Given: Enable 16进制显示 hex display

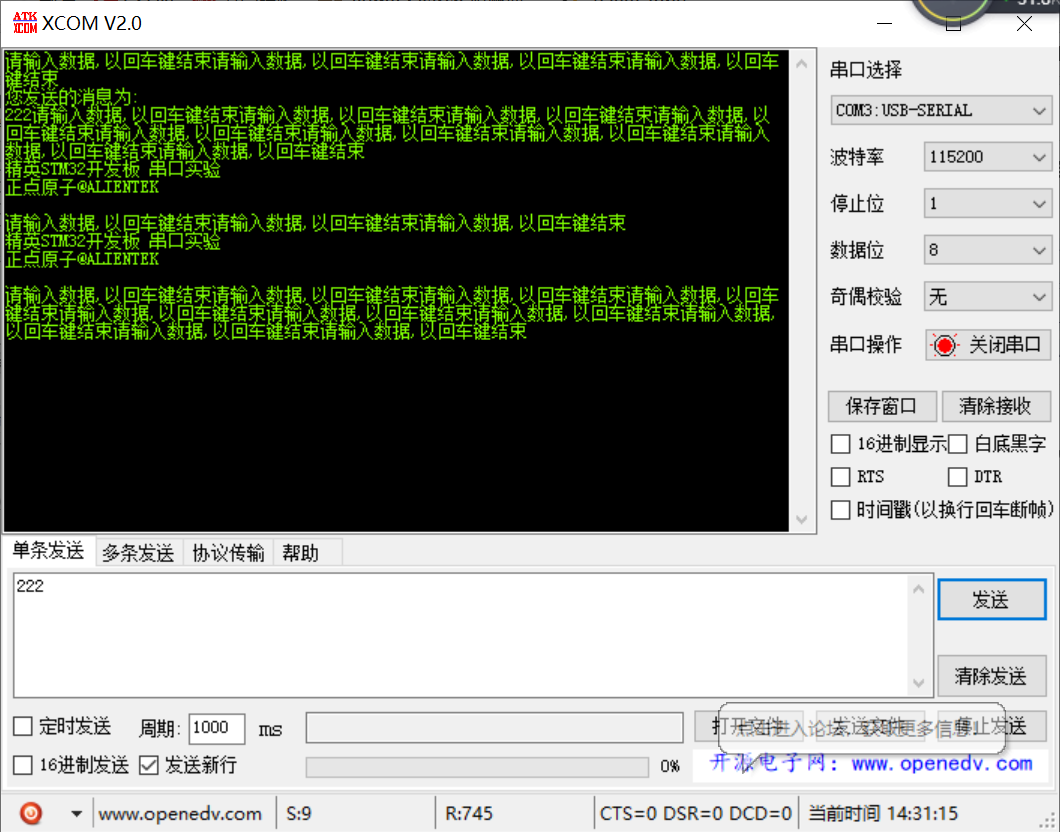Looking at the screenshot, I should coord(840,443).
